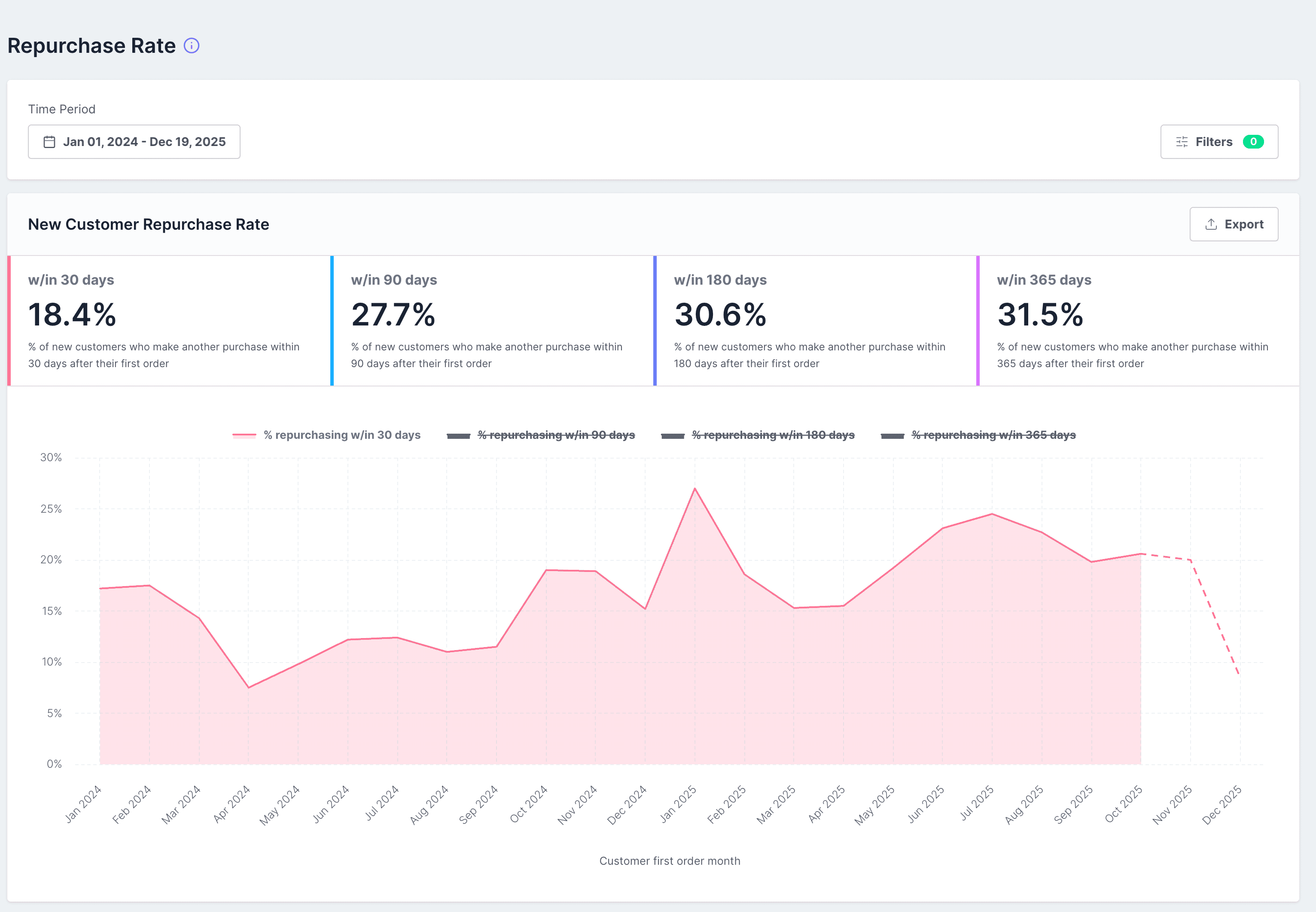This screenshot has width=1316, height=912.
Task: Select the w/in 30 days card
Action: pyautogui.click(x=168, y=321)
